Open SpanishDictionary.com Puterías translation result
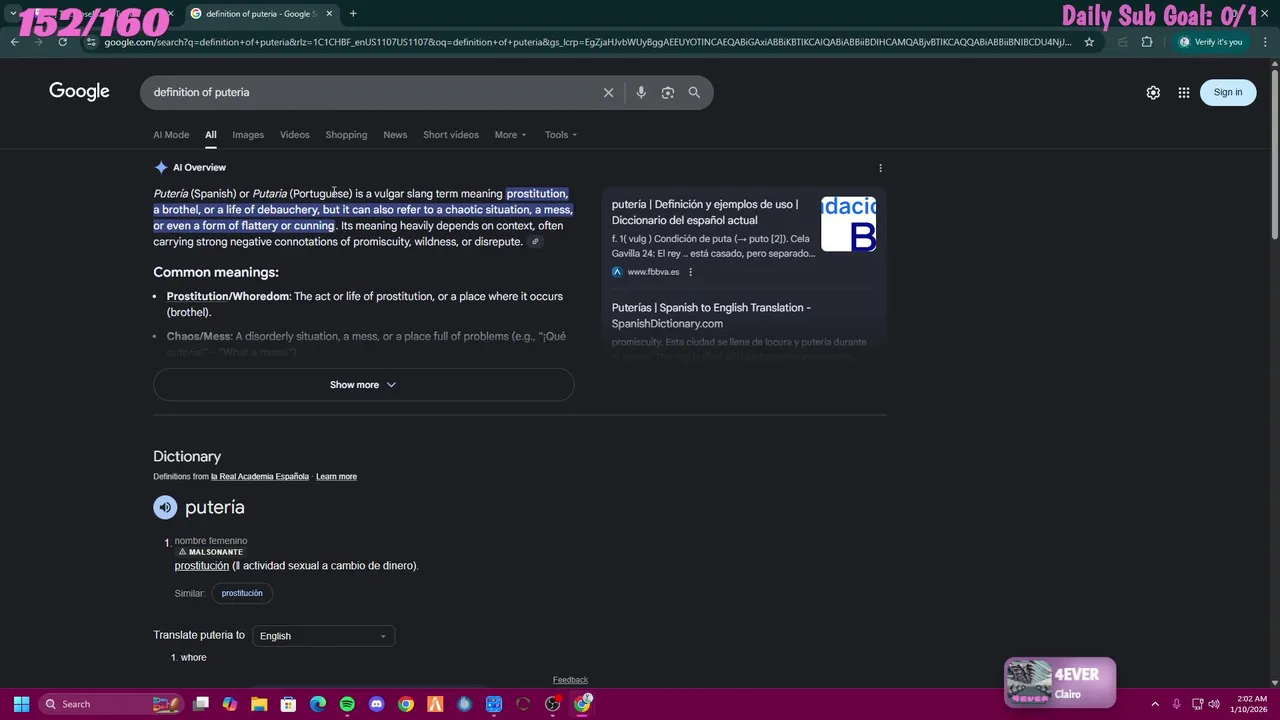 click(x=711, y=315)
